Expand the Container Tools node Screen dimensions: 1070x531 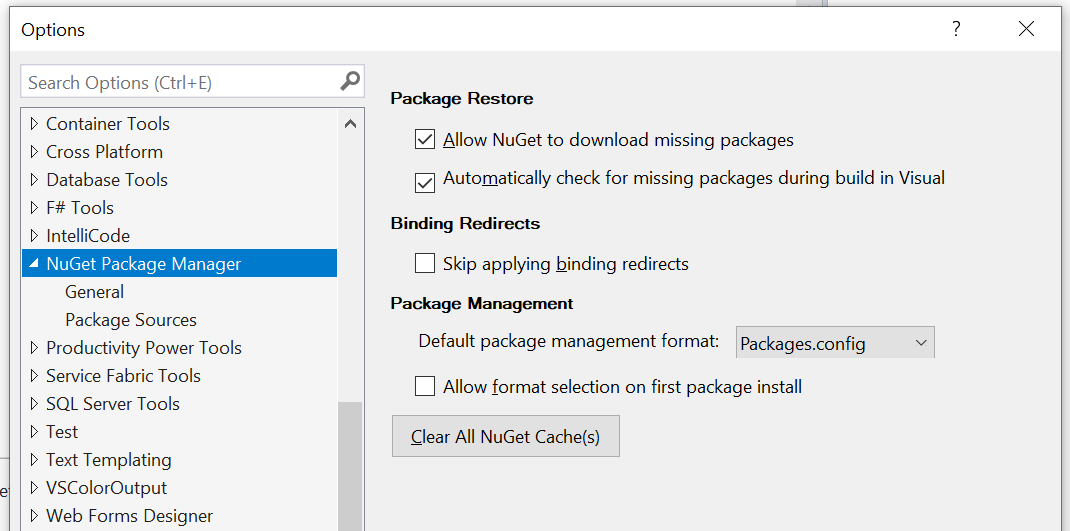tap(35, 124)
